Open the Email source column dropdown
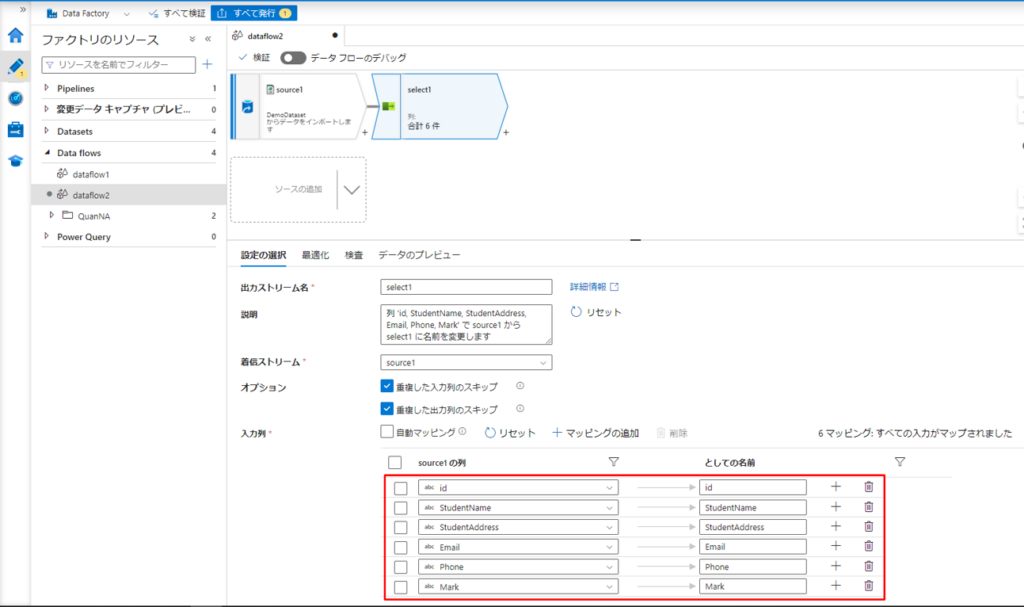Screen dimensions: 1024x607 518,547
